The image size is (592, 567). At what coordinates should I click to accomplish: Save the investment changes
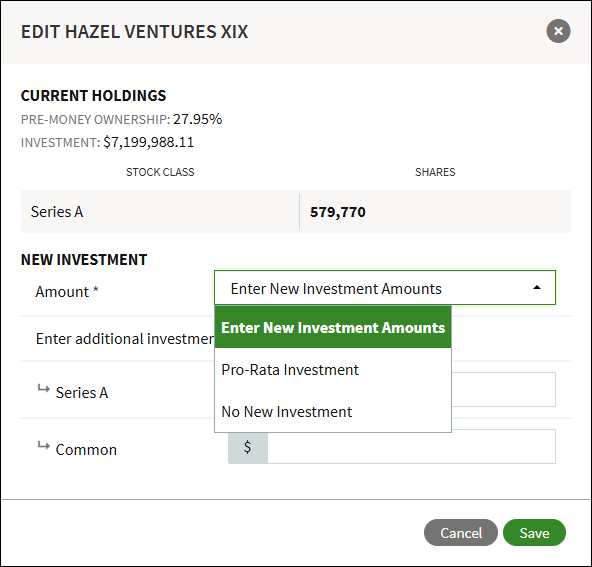(534, 533)
